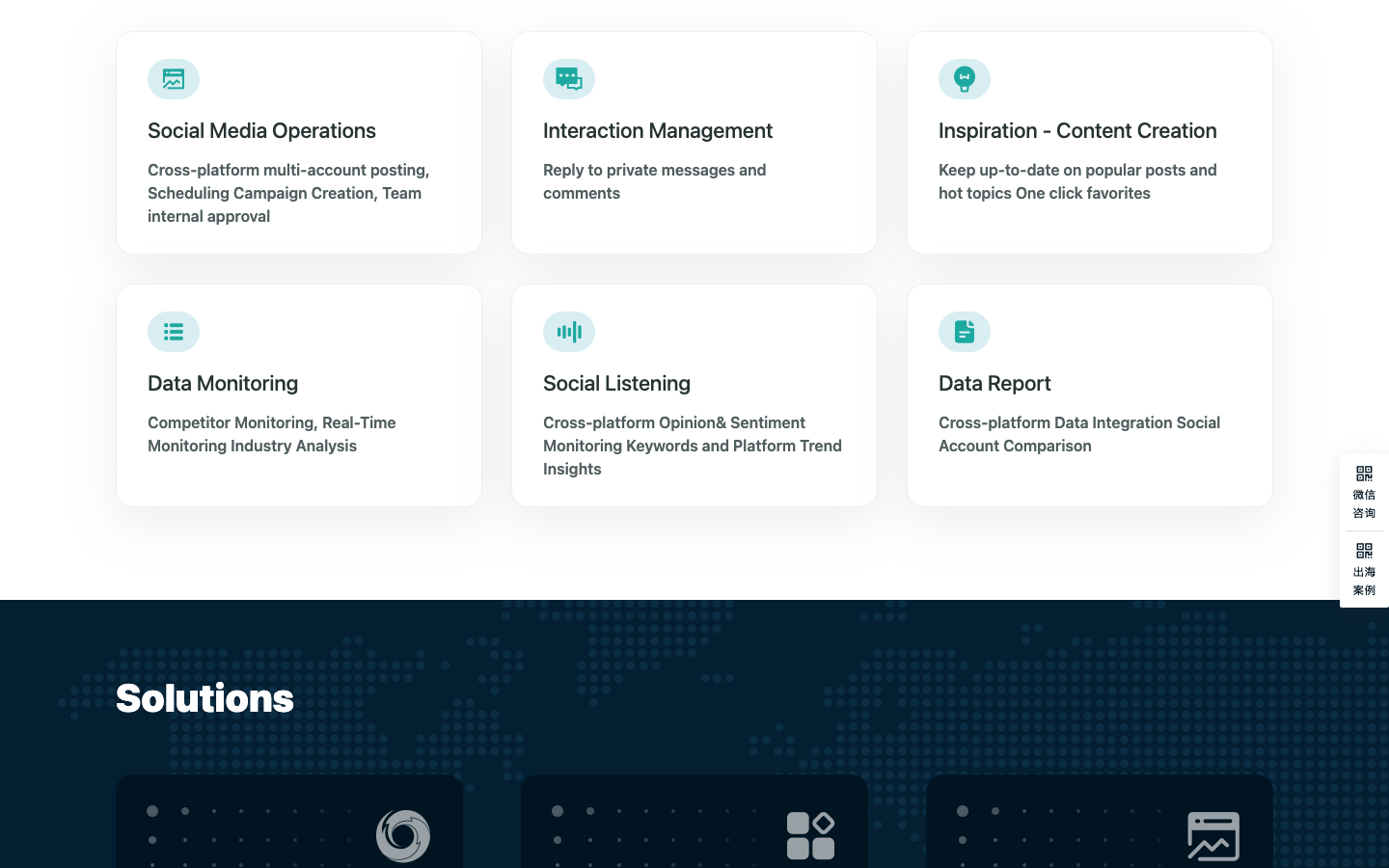Screen dimensions: 1389x868
Task: Click the Social Media Operations picture icon
Action: pyautogui.click(x=174, y=79)
